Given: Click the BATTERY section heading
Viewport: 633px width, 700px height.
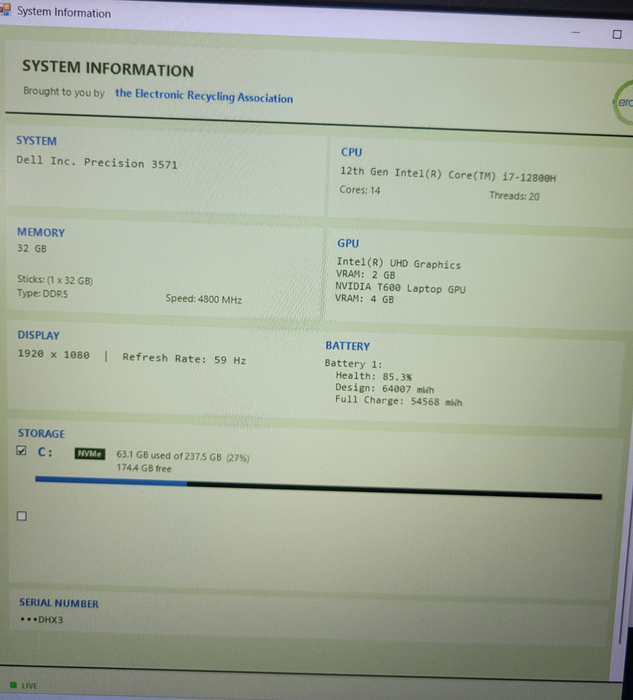Looking at the screenshot, I should point(348,346).
